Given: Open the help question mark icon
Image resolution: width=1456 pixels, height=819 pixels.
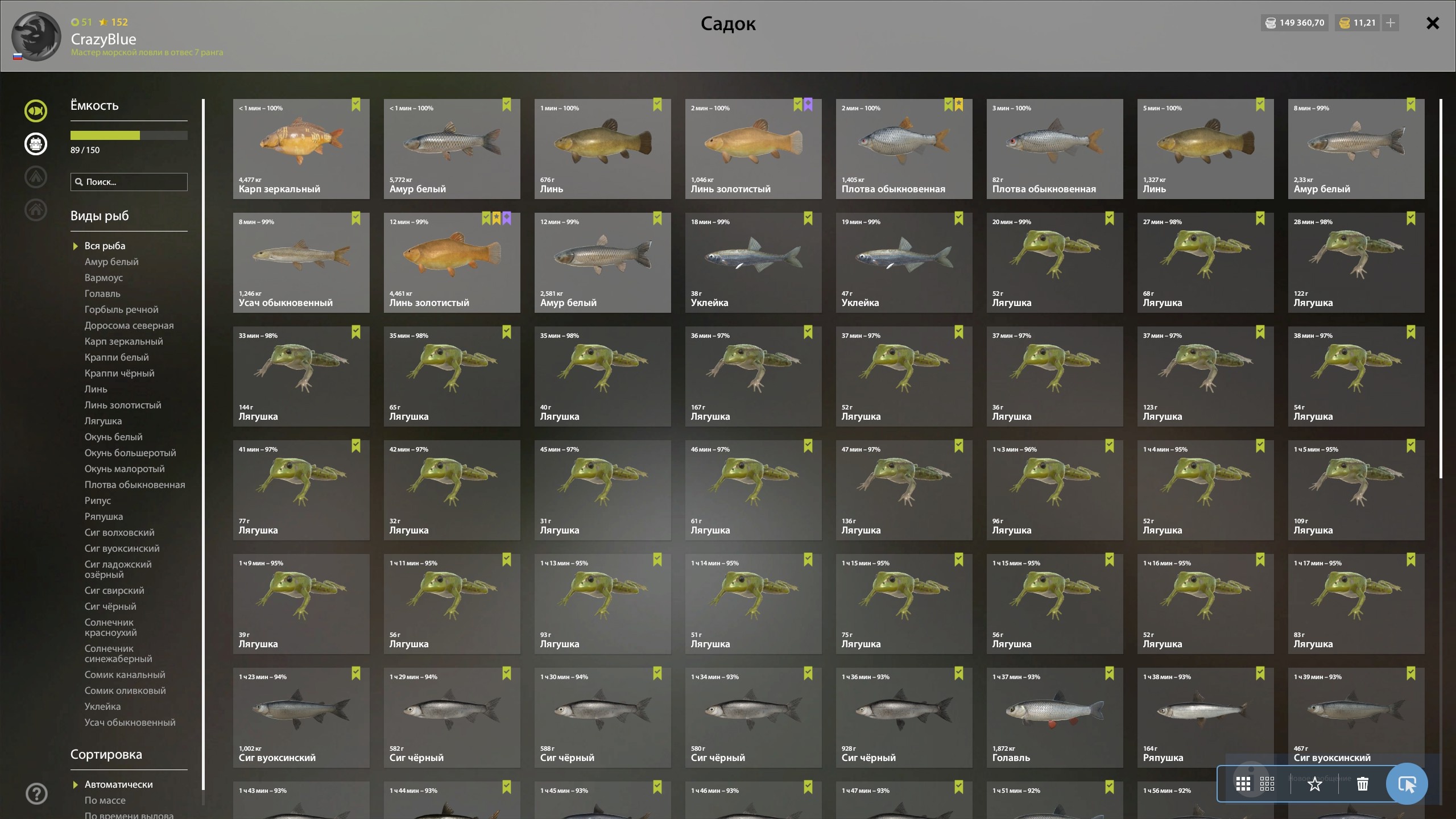Looking at the screenshot, I should (36, 793).
